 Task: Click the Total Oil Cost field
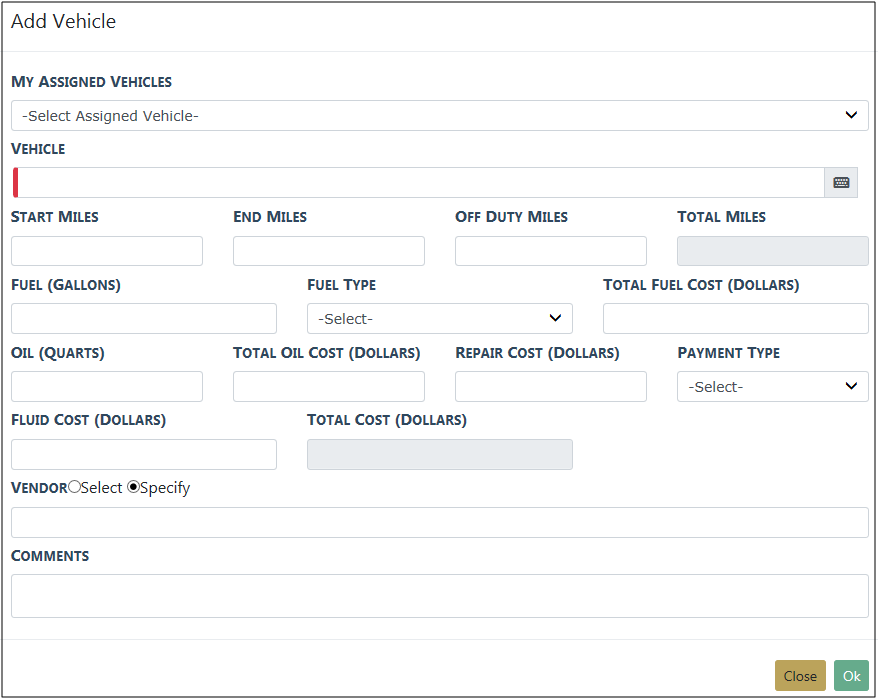pos(329,387)
